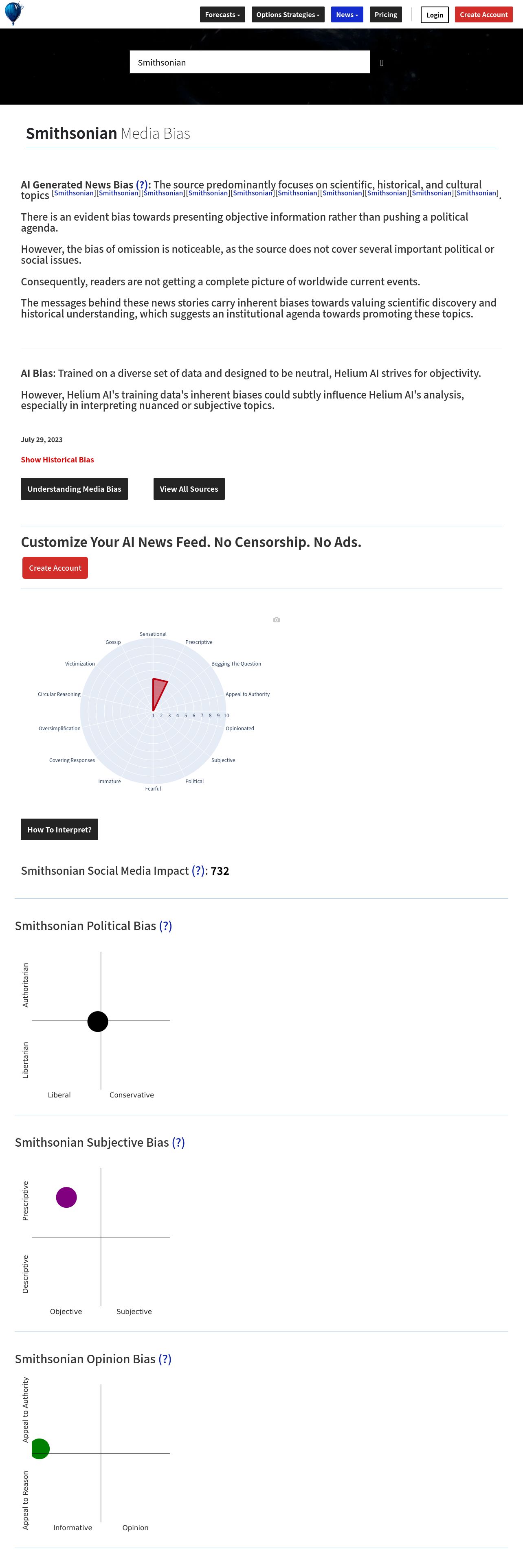Click the View All Sources button
Screen dimensions: 523x1568
(189, 489)
